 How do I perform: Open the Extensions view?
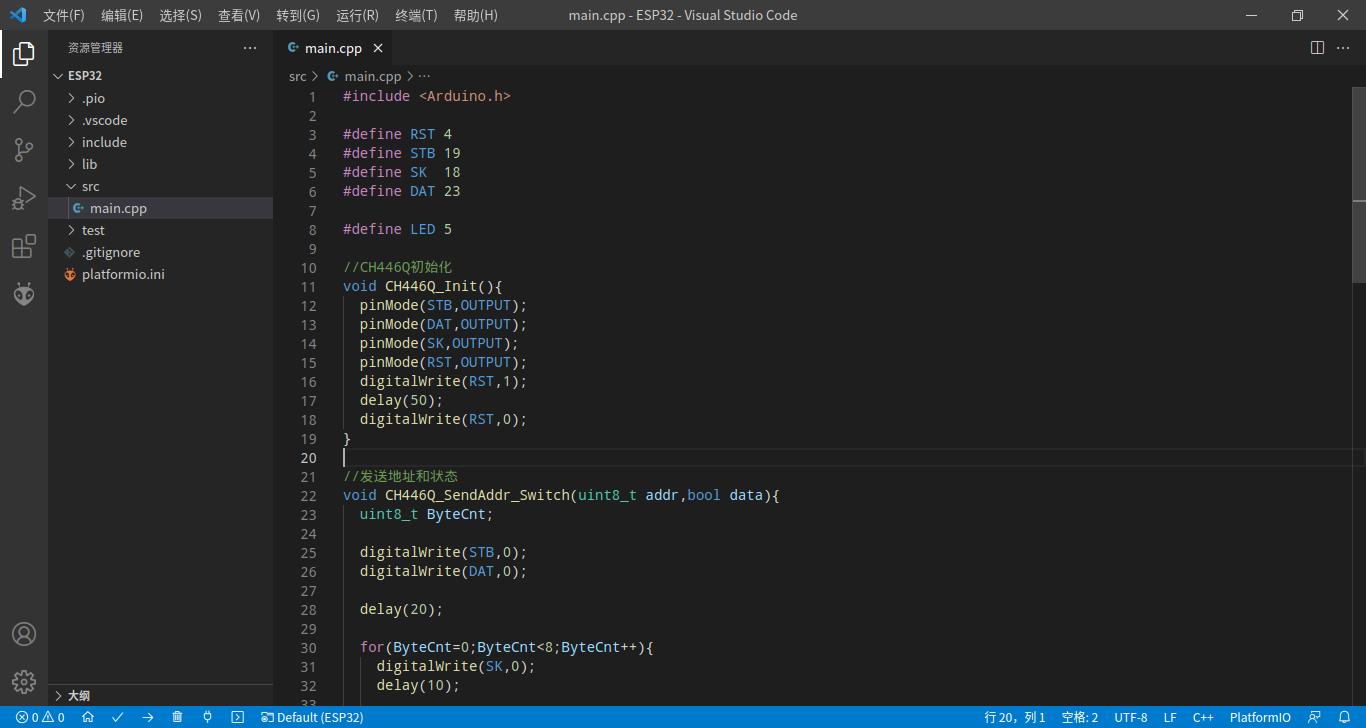[24, 246]
